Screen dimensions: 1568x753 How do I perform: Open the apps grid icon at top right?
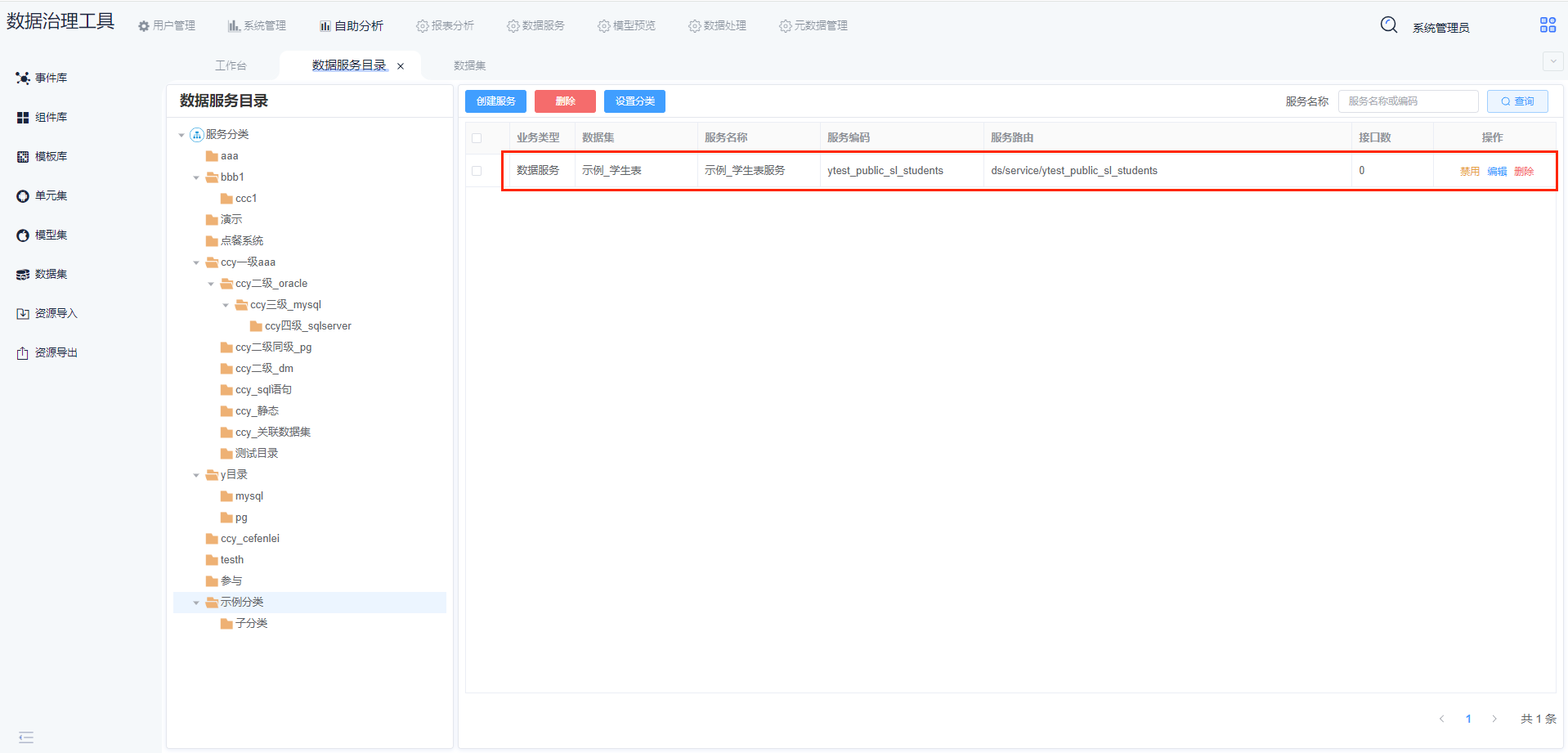point(1548,25)
